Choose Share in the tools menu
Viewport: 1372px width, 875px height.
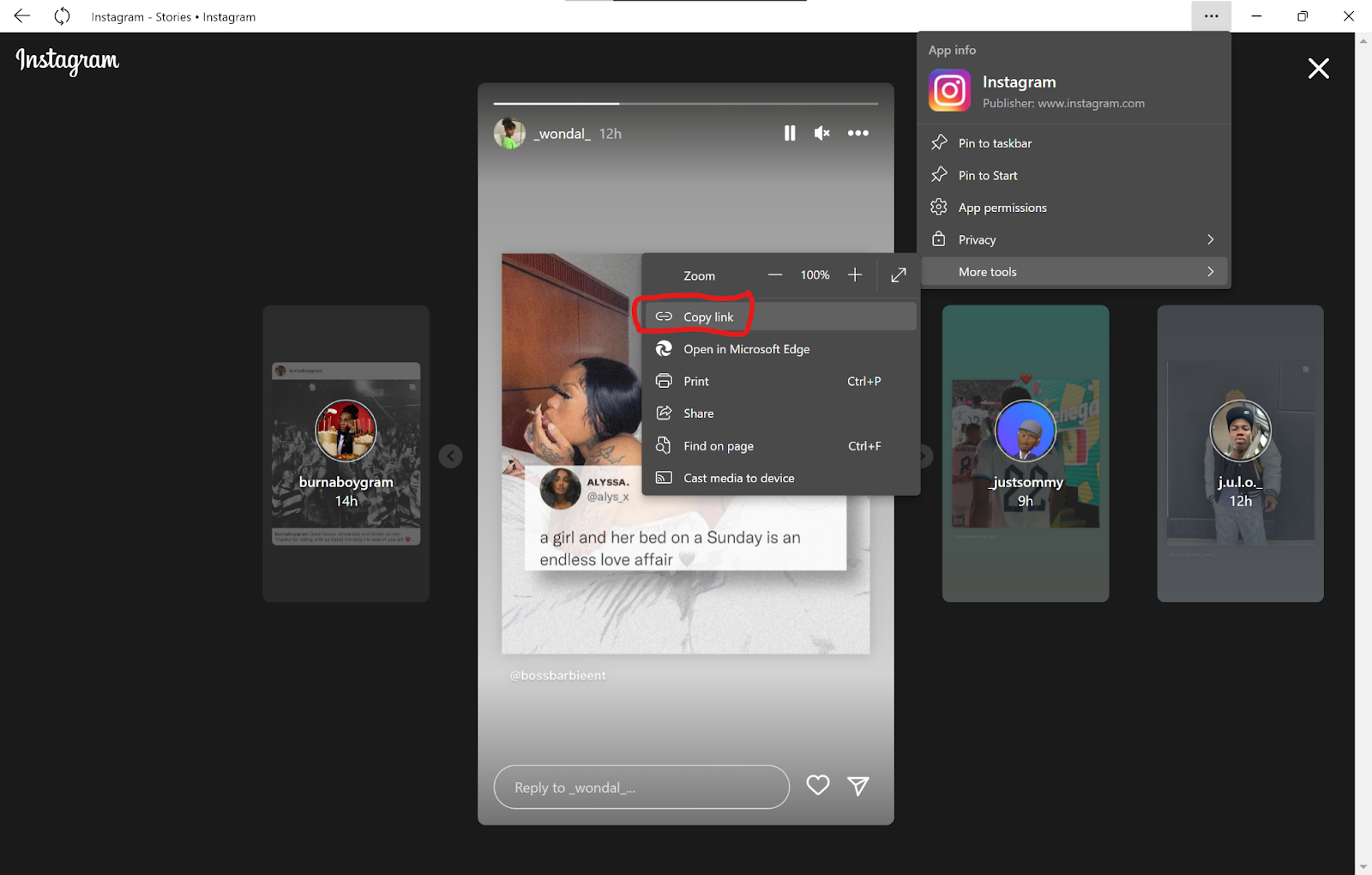coord(779,413)
